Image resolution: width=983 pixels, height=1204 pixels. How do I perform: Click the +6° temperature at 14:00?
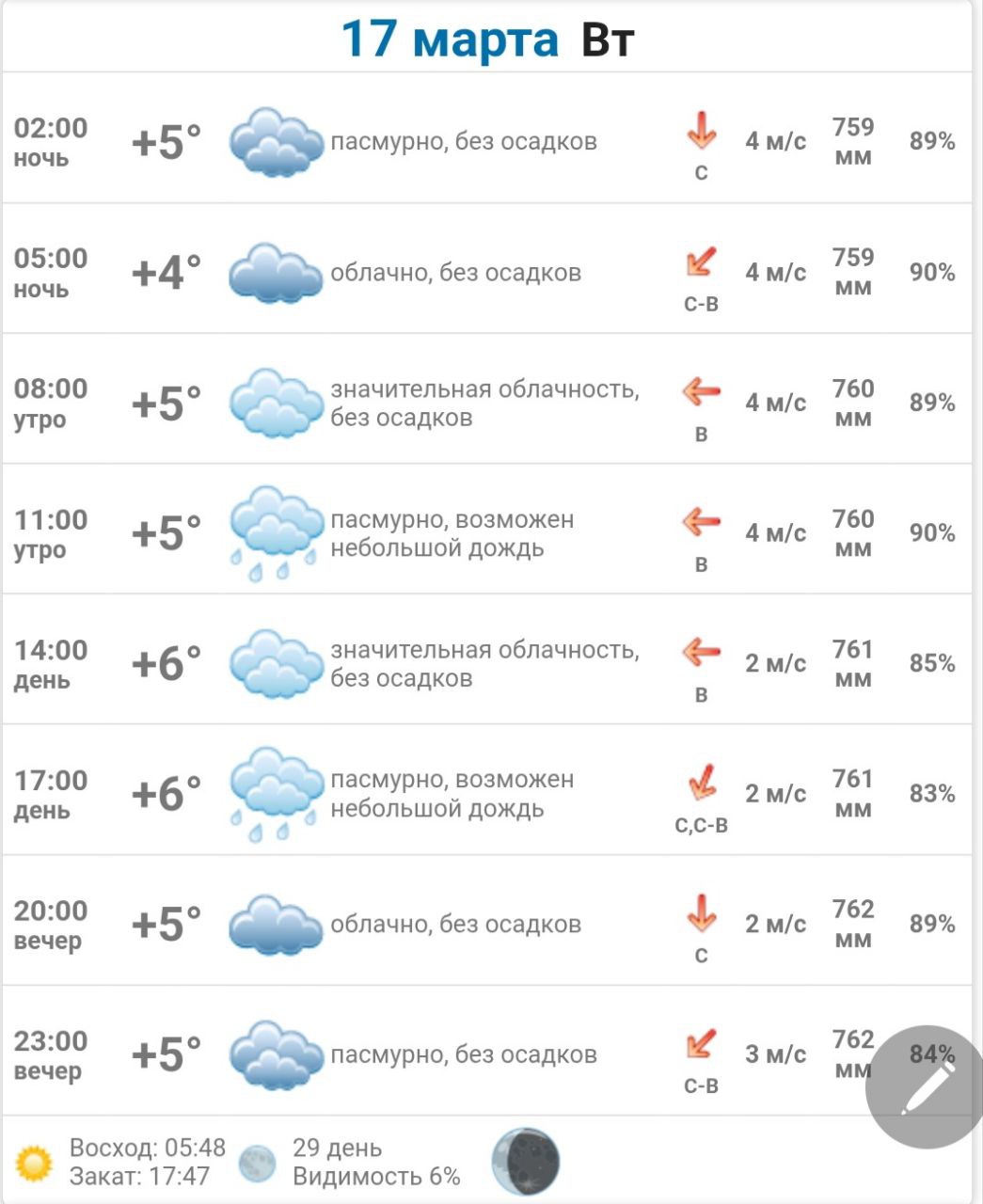click(x=166, y=663)
